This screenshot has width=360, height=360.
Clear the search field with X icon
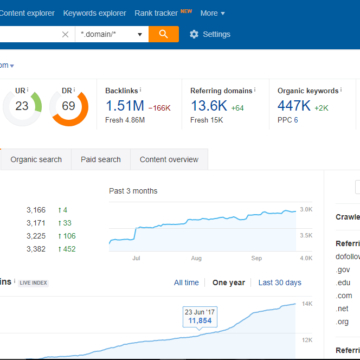point(65,34)
